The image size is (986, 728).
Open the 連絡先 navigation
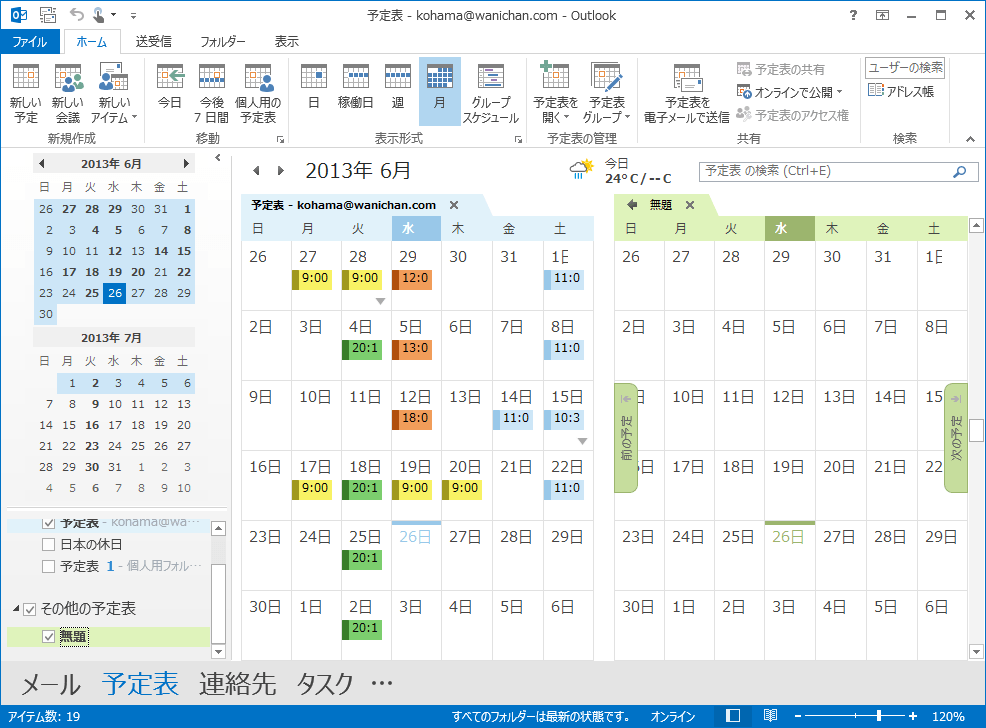[238, 684]
